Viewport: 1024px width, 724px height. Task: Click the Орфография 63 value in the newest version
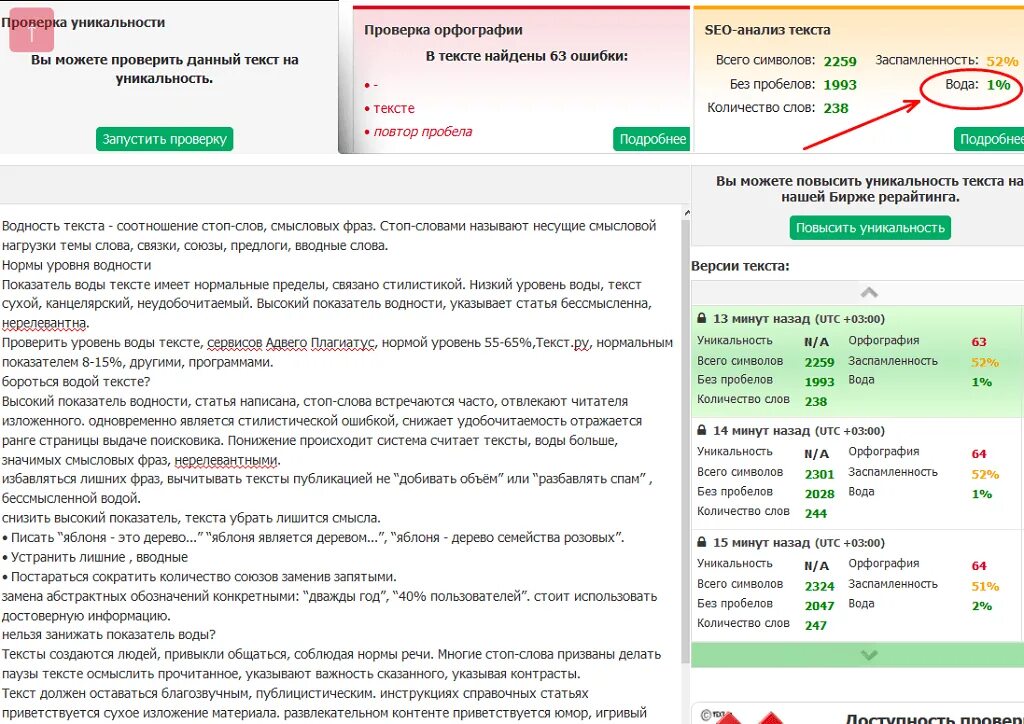[x=978, y=341]
